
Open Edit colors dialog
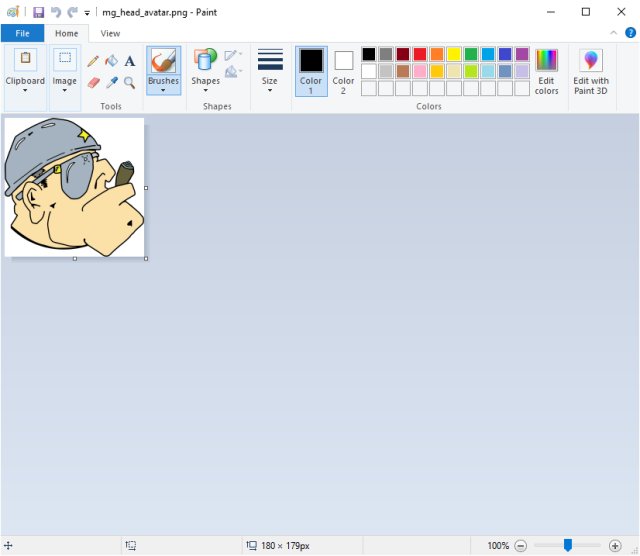coord(546,72)
